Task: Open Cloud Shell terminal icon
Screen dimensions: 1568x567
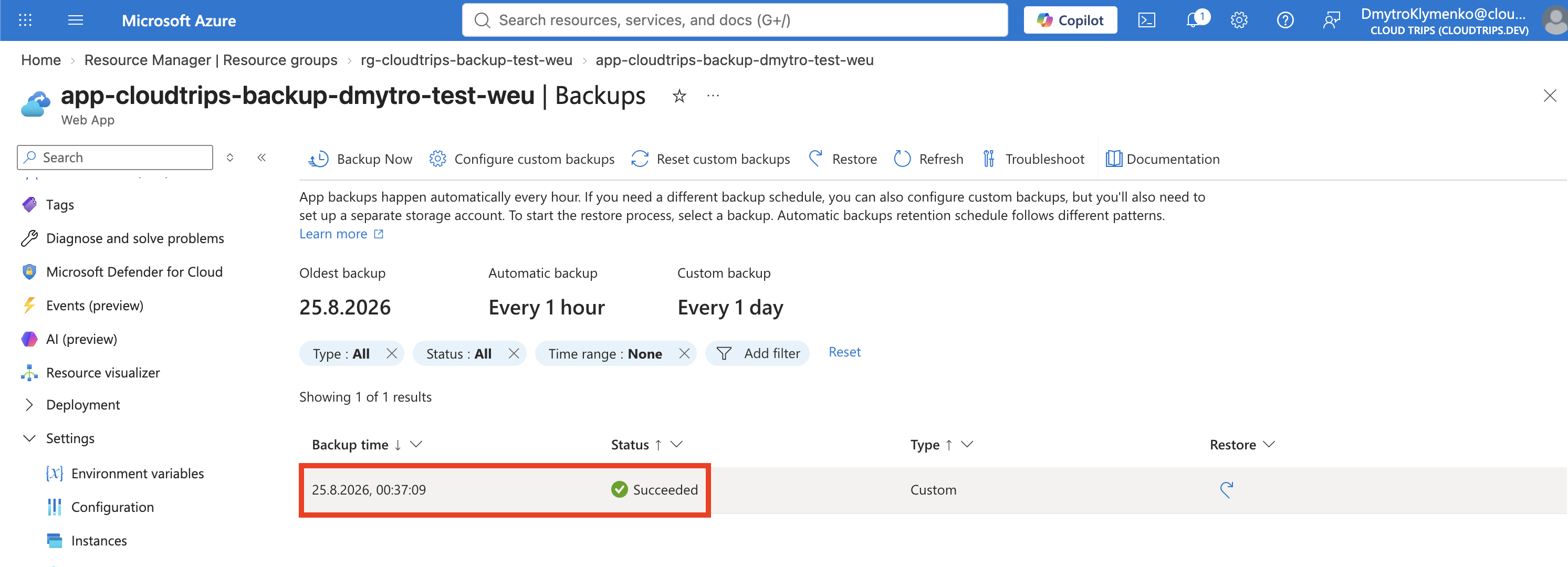Action: point(1146,20)
